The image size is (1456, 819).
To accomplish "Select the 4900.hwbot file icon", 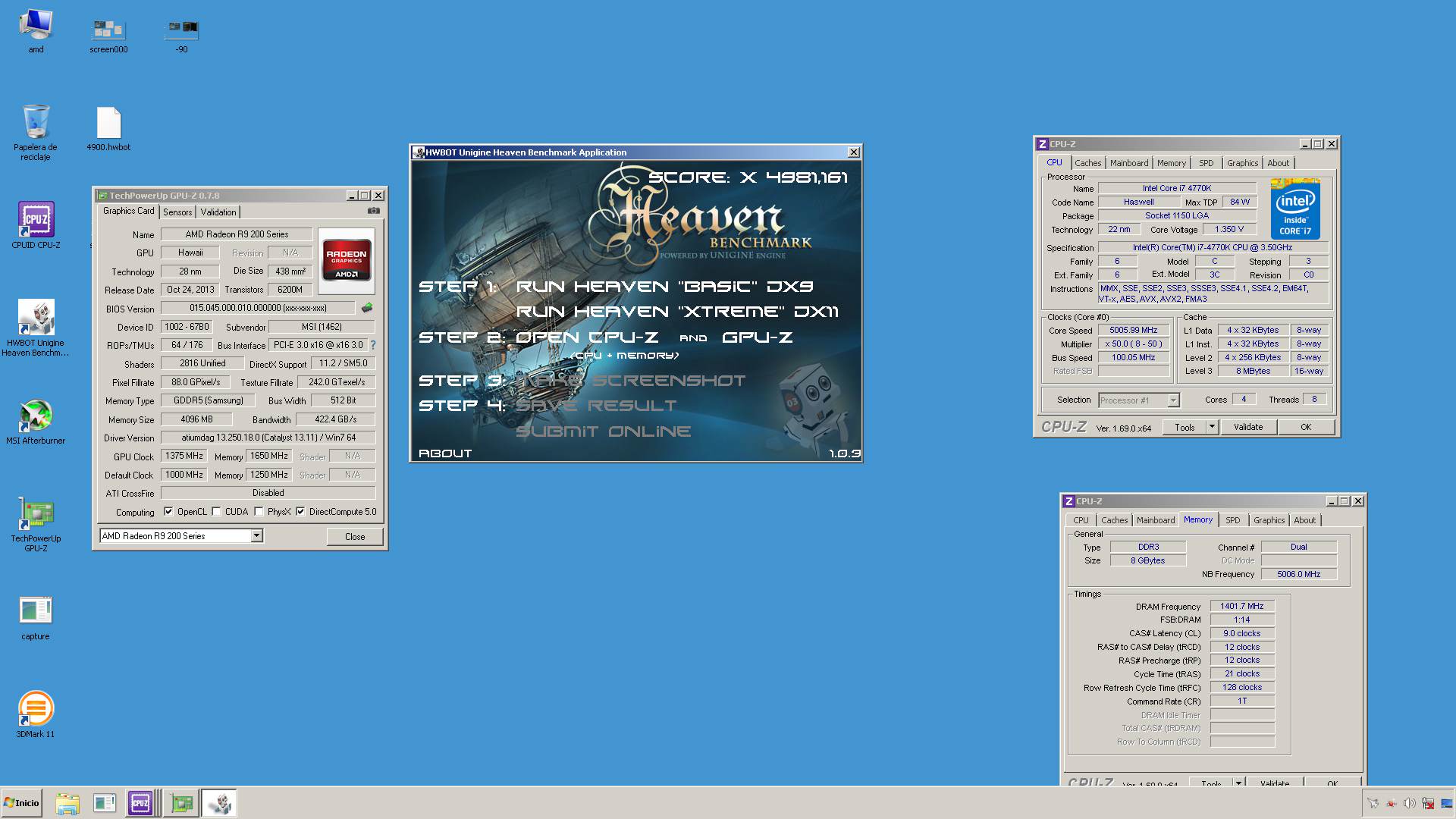I will click(x=108, y=129).
